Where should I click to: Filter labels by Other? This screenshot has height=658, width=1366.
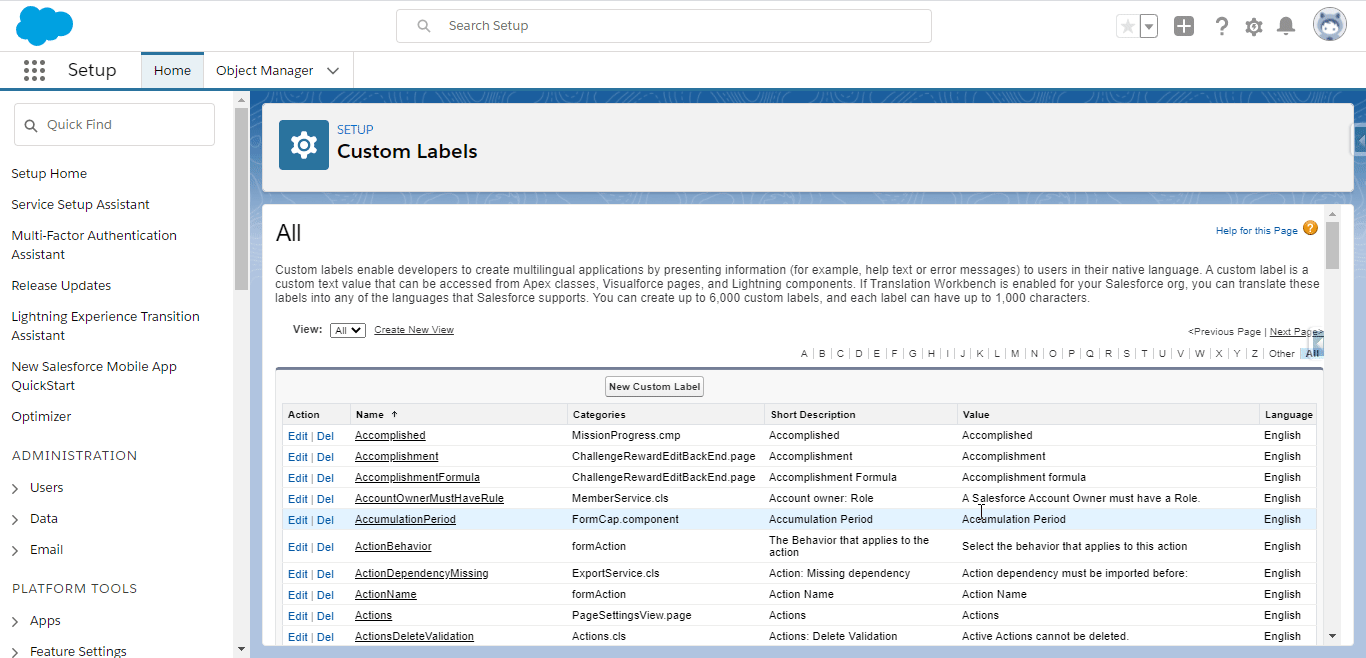tap(1282, 354)
